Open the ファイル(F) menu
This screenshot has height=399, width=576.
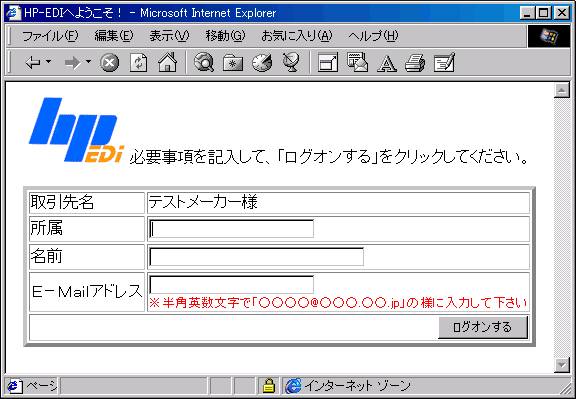click(x=50, y=36)
